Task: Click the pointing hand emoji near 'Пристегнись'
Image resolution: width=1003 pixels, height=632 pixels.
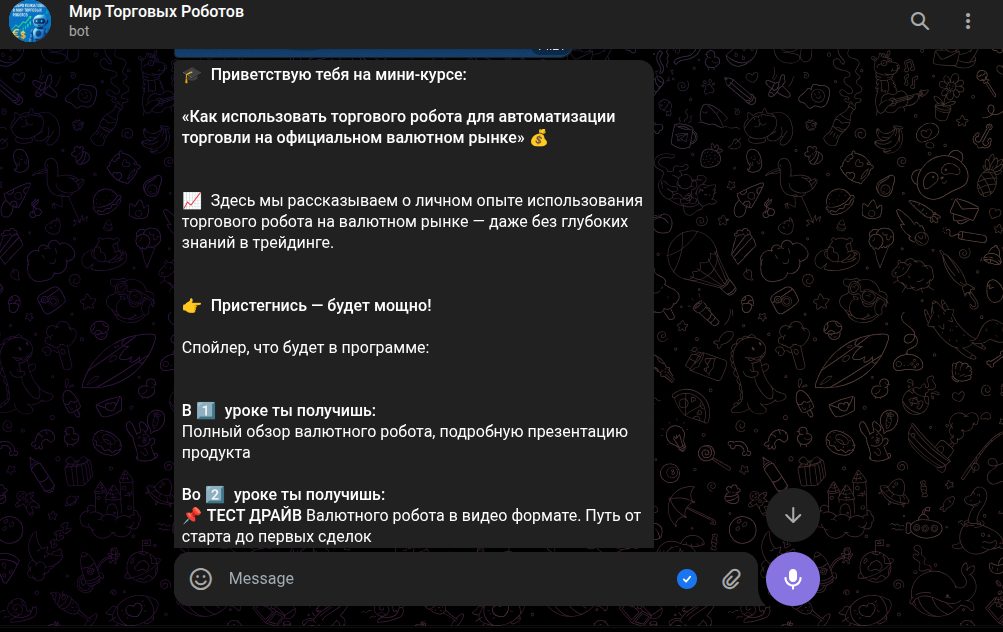Action: pos(191,306)
